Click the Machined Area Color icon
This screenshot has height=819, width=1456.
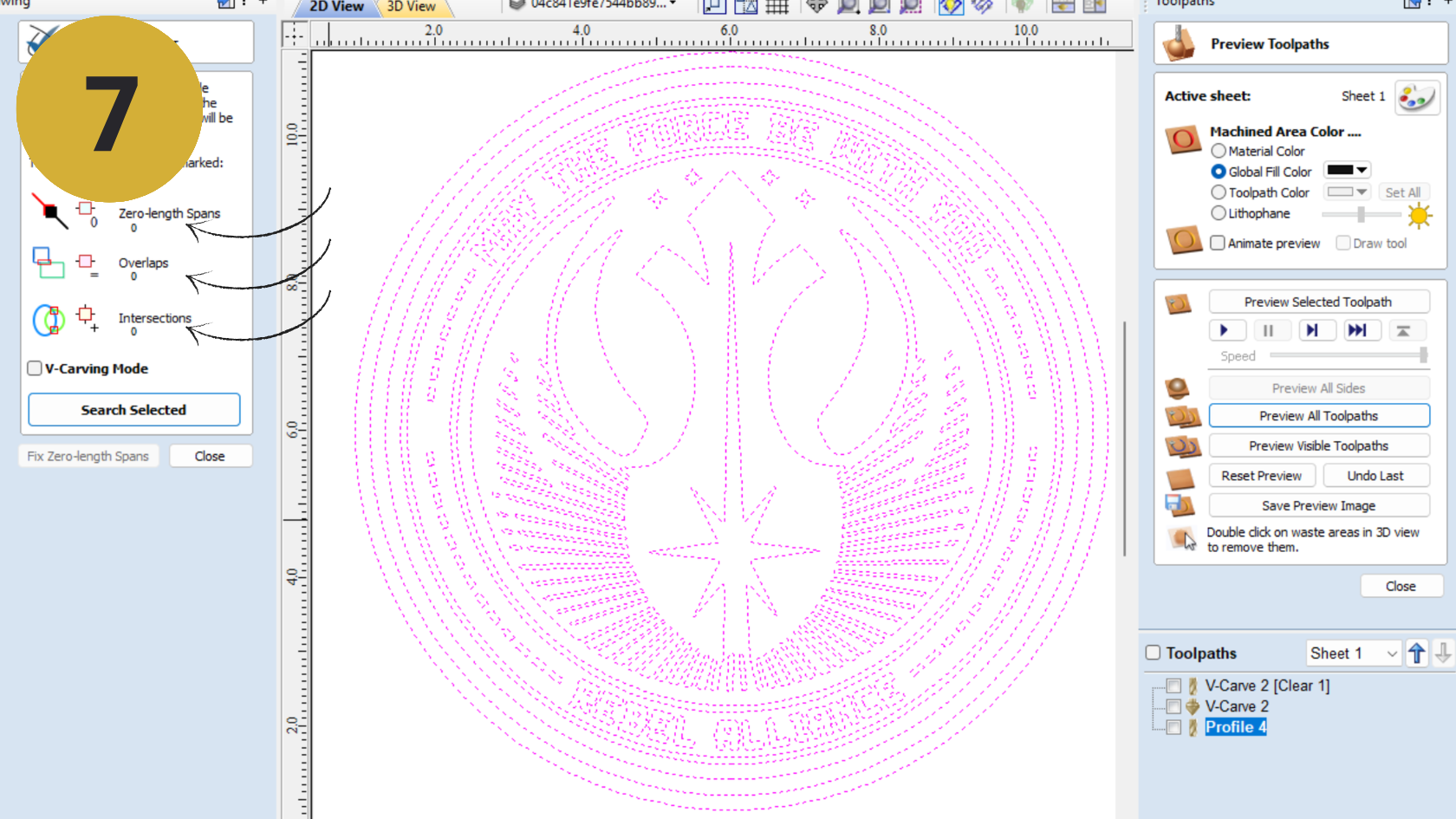pos(1183,139)
